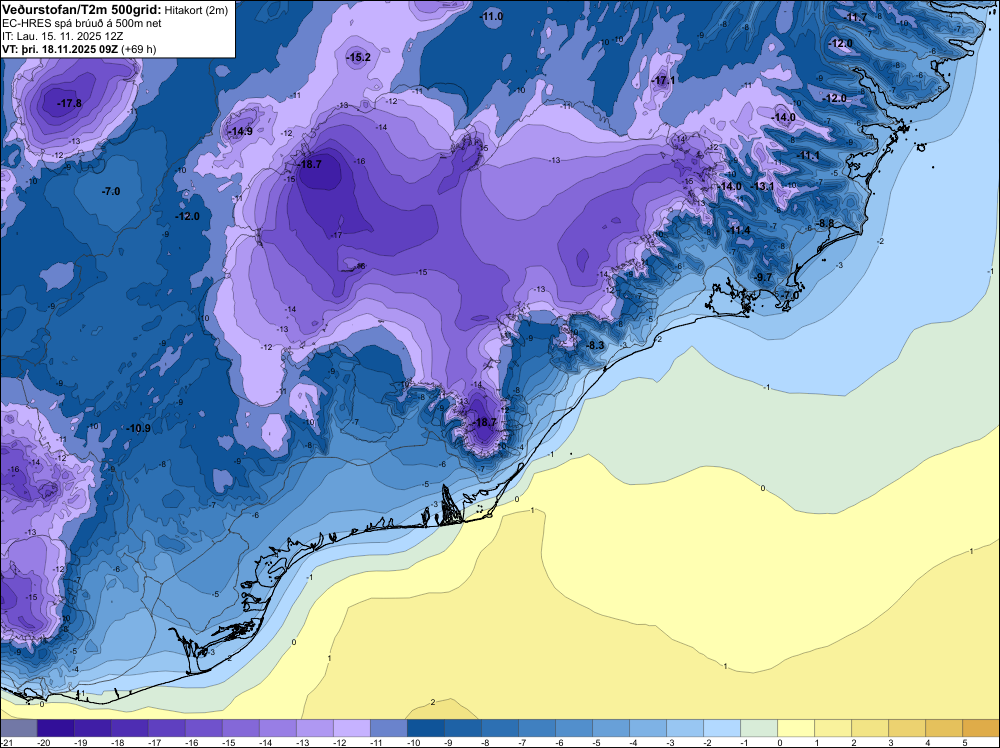The width and height of the screenshot is (1000, 748).
Task: Click the -13.1 temperature label
Action: pyautogui.click(x=763, y=186)
